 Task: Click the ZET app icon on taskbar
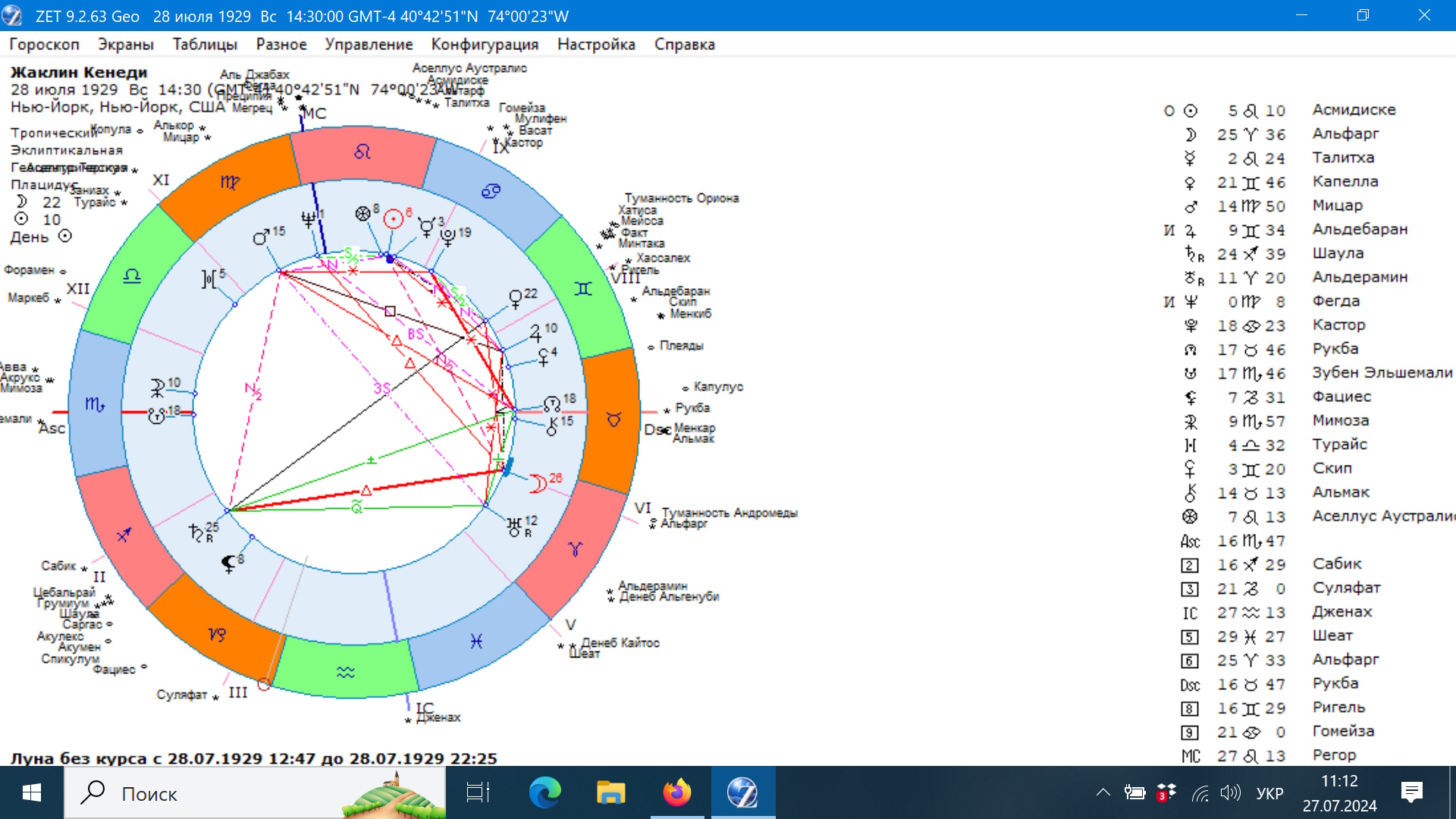(x=743, y=793)
